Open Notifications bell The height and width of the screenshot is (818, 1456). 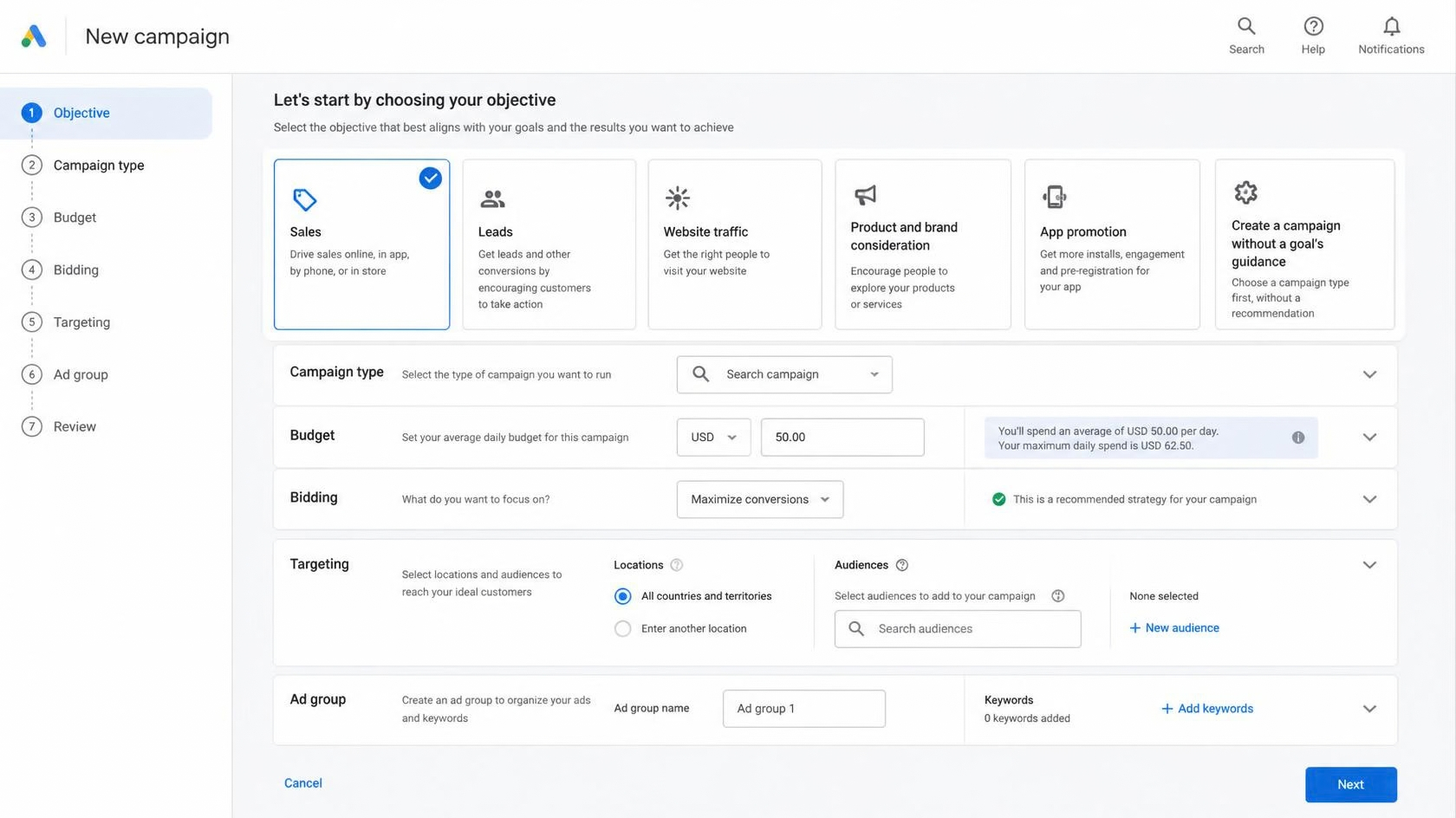coord(1391,36)
